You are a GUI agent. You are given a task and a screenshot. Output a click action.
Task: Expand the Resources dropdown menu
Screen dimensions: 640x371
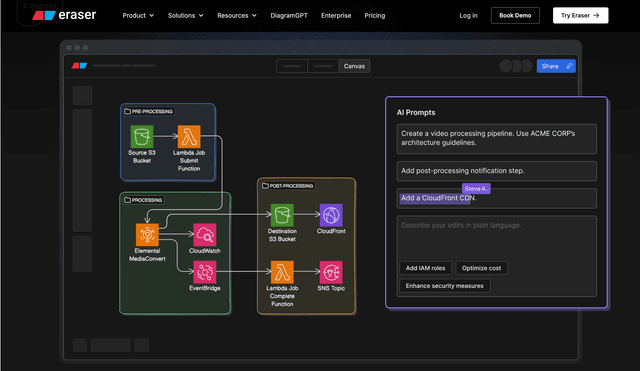[237, 16]
